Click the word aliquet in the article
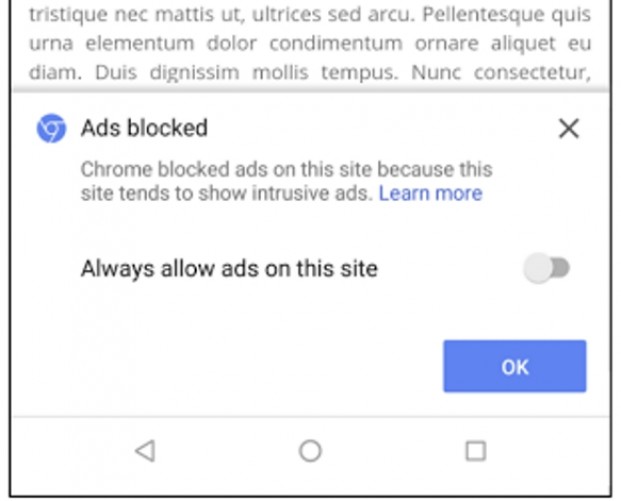Viewport: 621px width, 501px height. [x=523, y=44]
